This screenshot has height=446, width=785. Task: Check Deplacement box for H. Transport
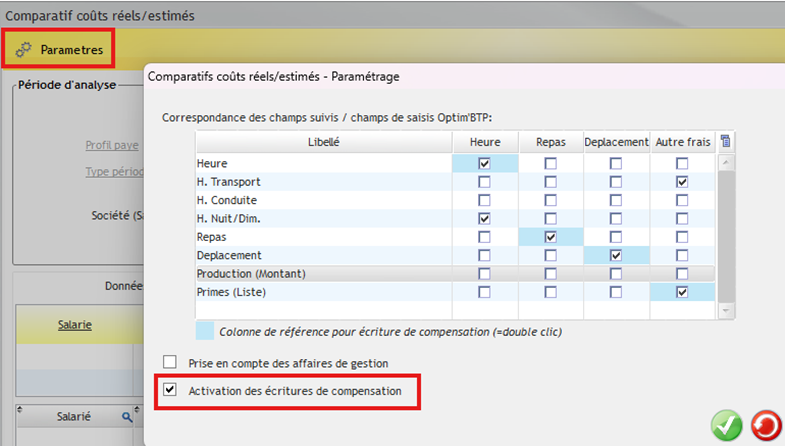(616, 182)
